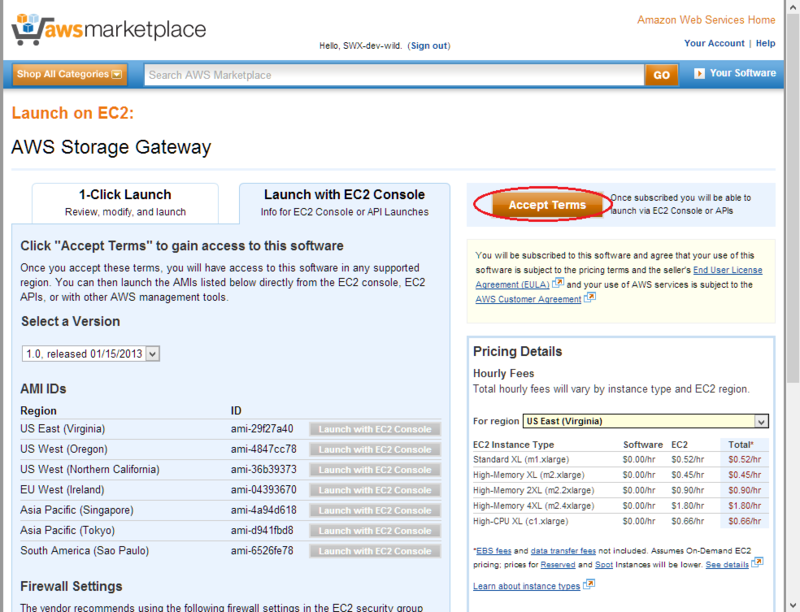The width and height of the screenshot is (800, 612).
Task: Click the scrollbar up arrow
Action: [x=792, y=7]
